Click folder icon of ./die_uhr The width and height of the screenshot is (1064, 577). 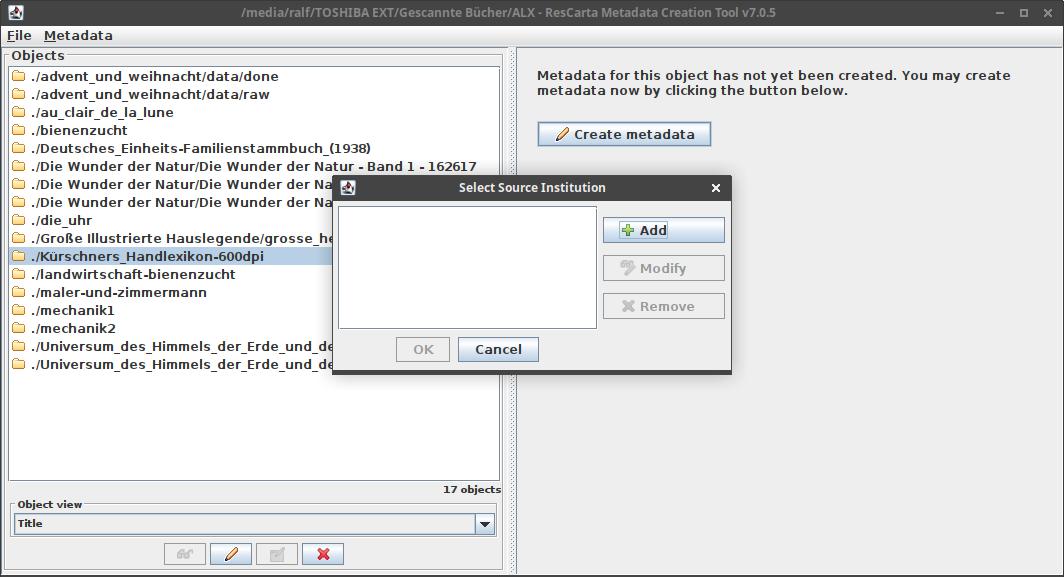(x=19, y=219)
